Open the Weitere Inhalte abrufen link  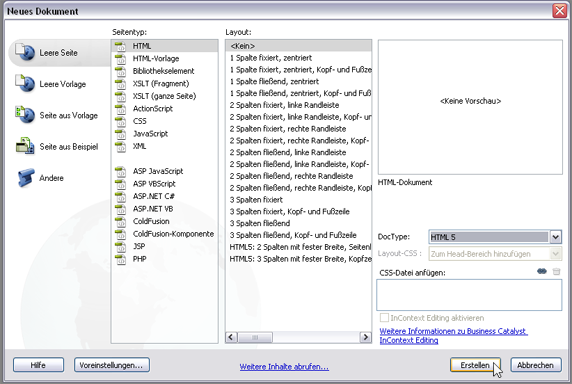click(x=284, y=366)
